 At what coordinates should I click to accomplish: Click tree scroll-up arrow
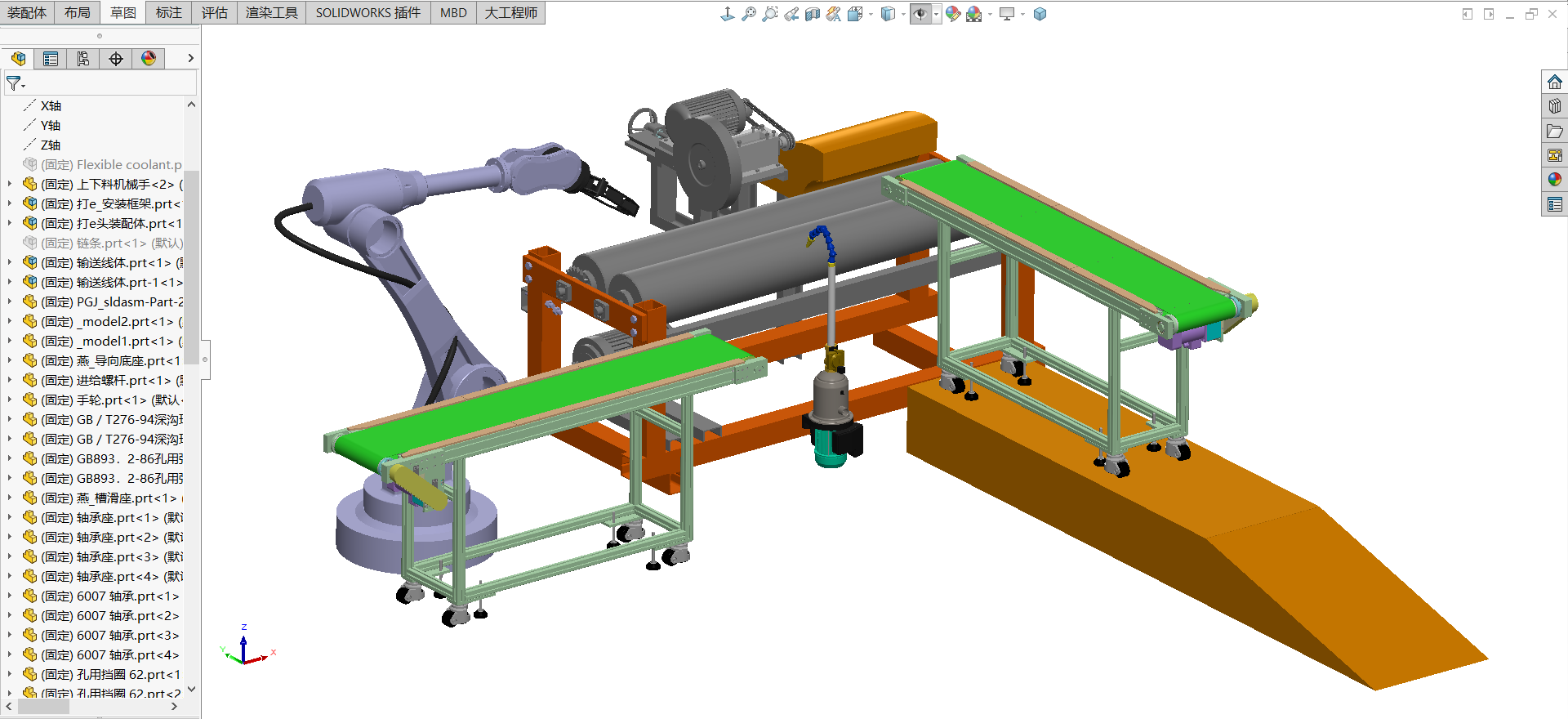coord(191,105)
